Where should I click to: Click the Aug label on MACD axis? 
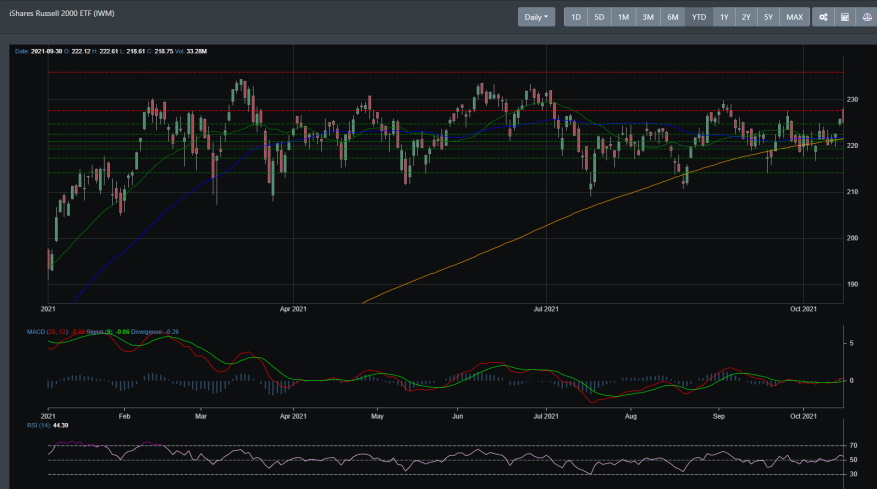click(x=630, y=416)
